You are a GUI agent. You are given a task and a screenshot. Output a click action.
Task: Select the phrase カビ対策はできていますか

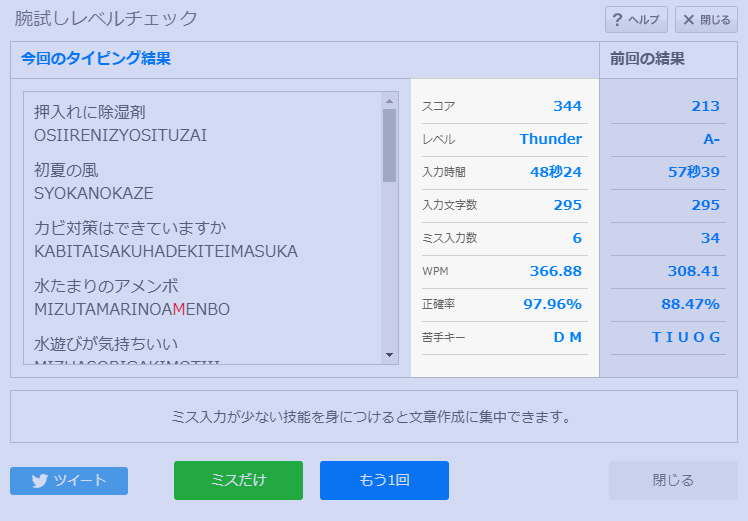pyautogui.click(x=130, y=228)
